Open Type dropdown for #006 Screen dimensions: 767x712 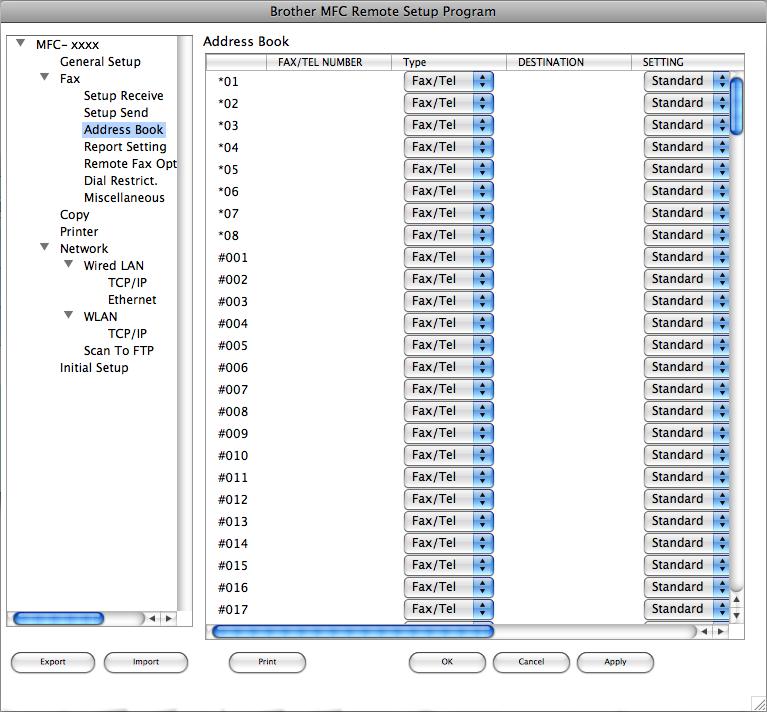coord(449,367)
